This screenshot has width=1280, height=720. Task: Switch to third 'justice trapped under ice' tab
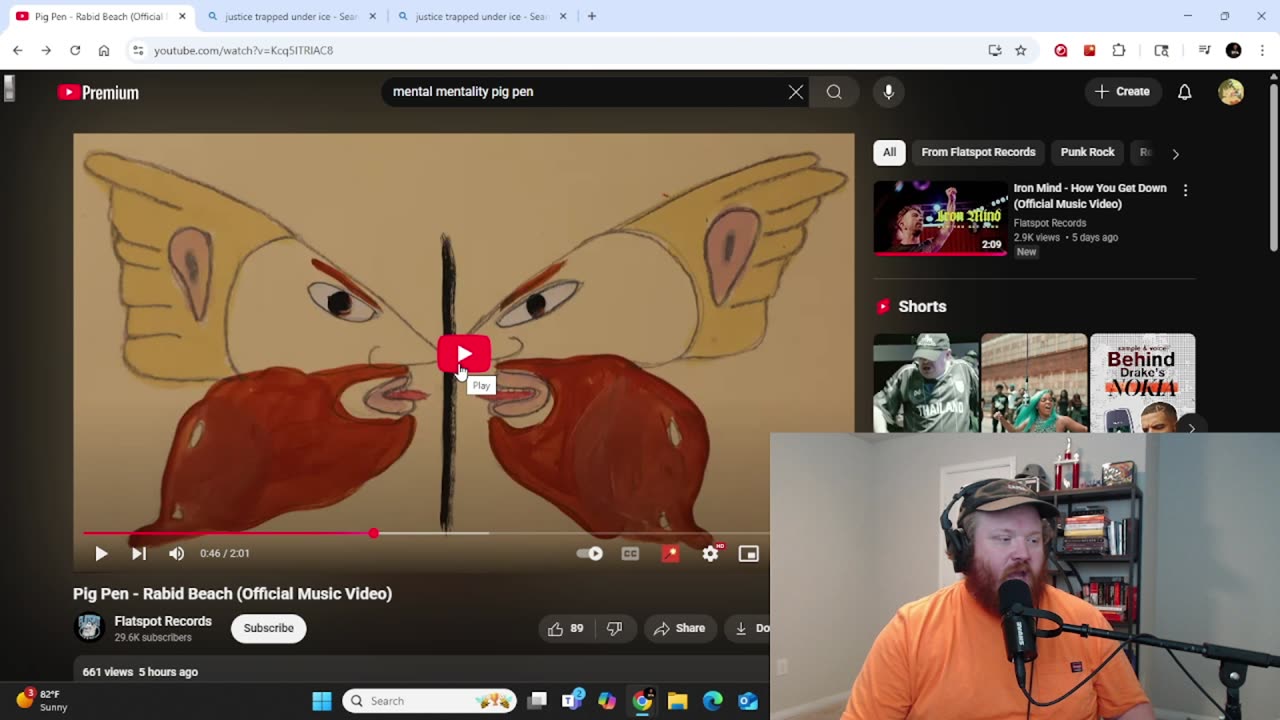[x=481, y=16]
